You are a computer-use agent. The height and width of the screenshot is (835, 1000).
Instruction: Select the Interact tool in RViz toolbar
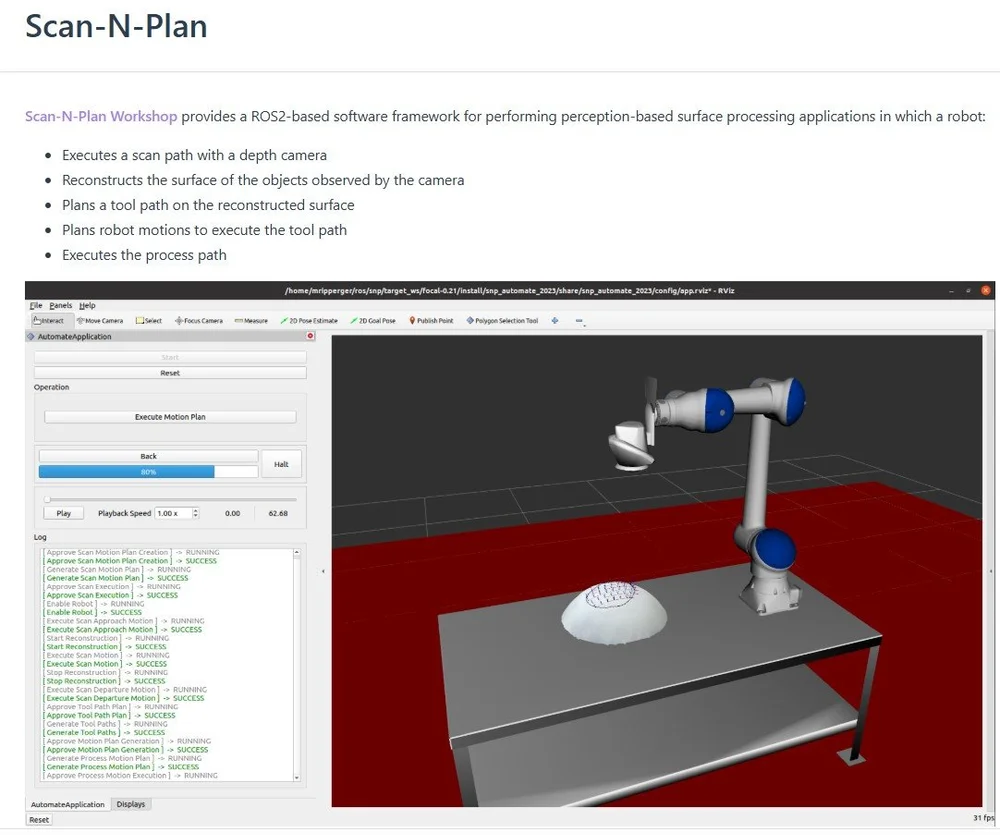[x=49, y=321]
